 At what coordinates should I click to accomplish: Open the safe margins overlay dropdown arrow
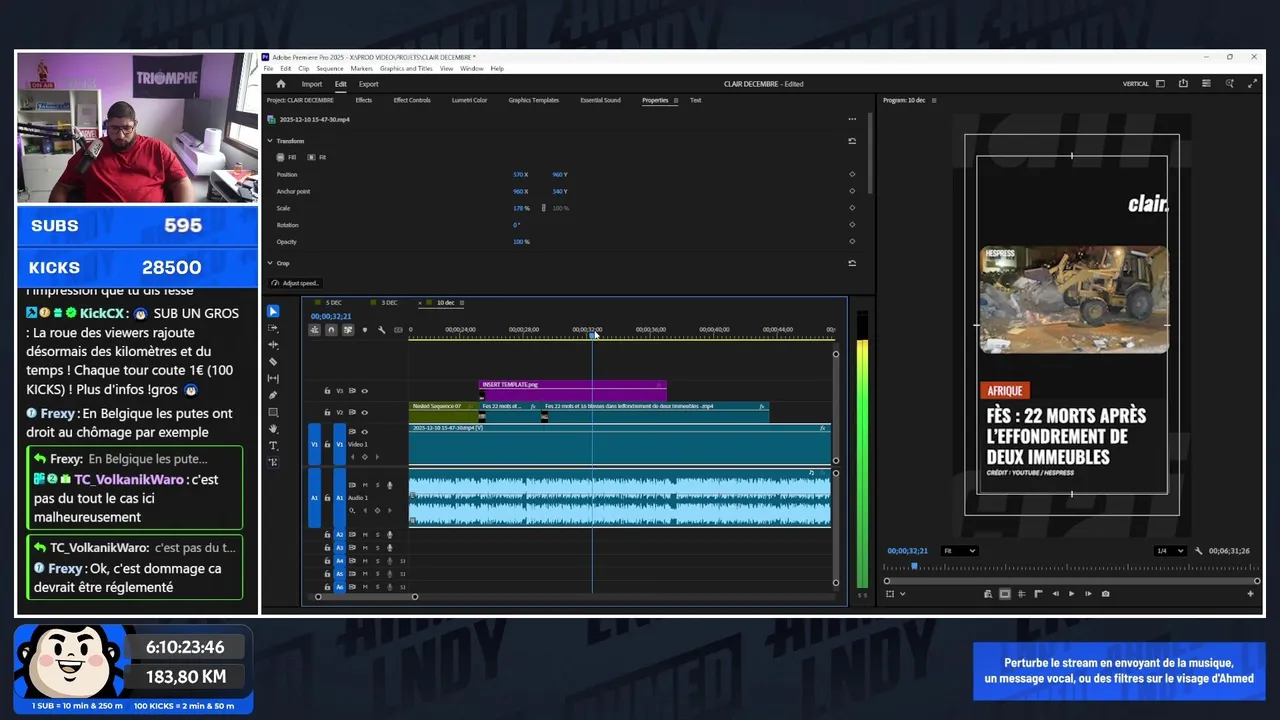click(x=902, y=594)
